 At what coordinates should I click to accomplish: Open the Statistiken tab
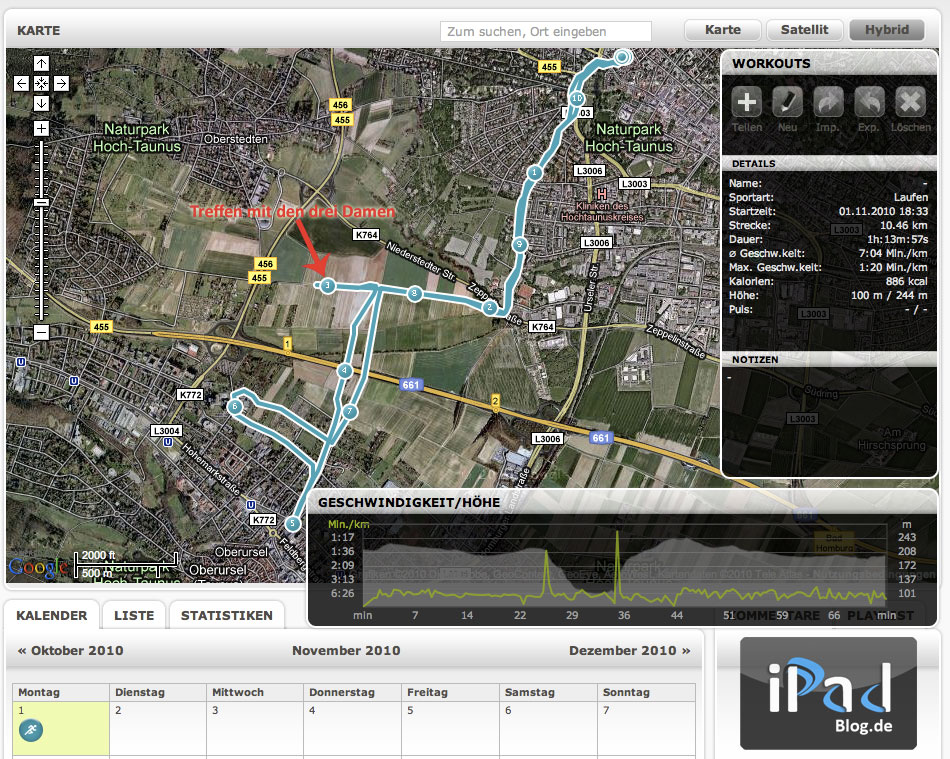point(226,615)
